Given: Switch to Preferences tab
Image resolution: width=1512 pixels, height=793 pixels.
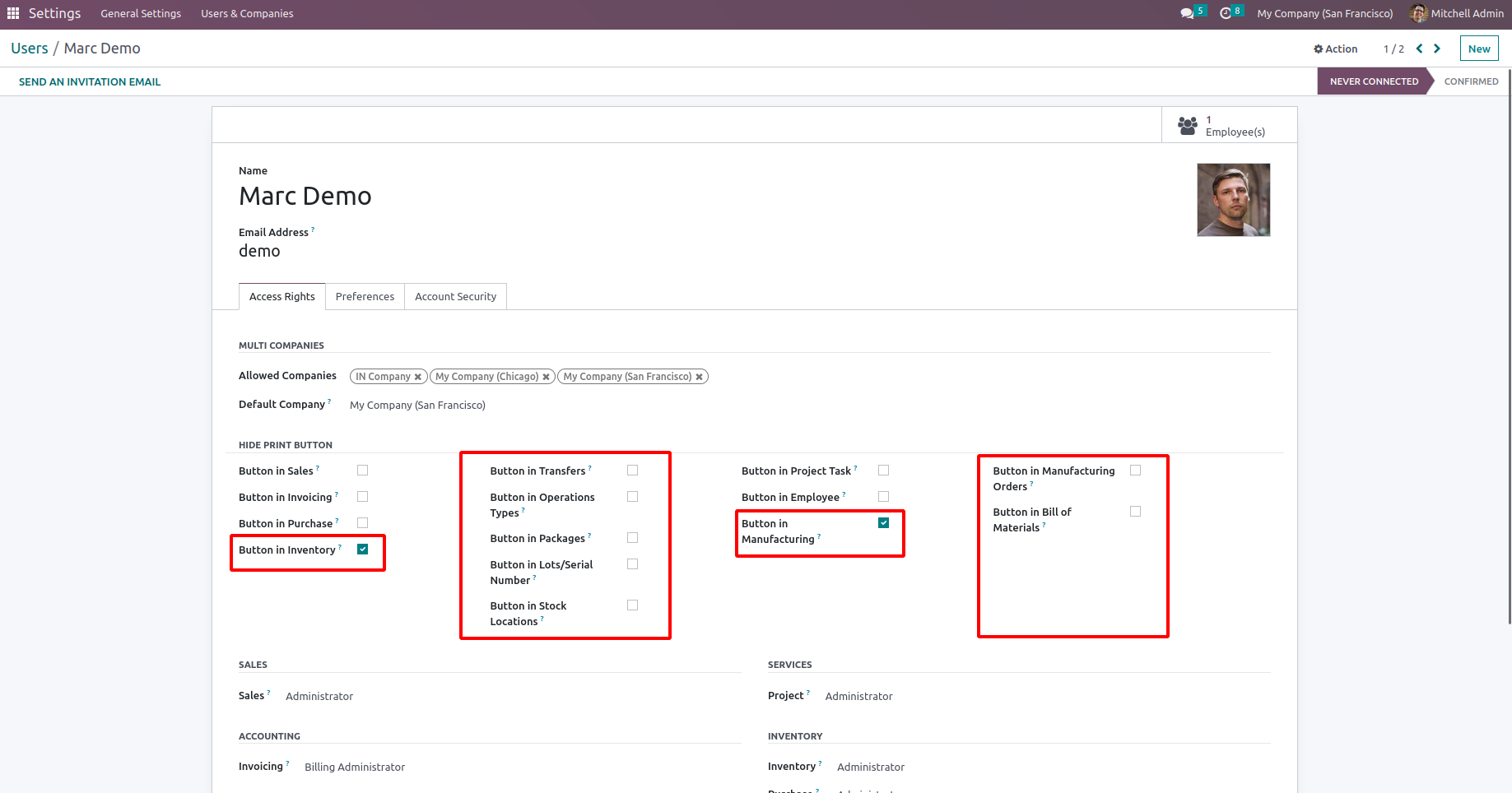Looking at the screenshot, I should click(365, 296).
